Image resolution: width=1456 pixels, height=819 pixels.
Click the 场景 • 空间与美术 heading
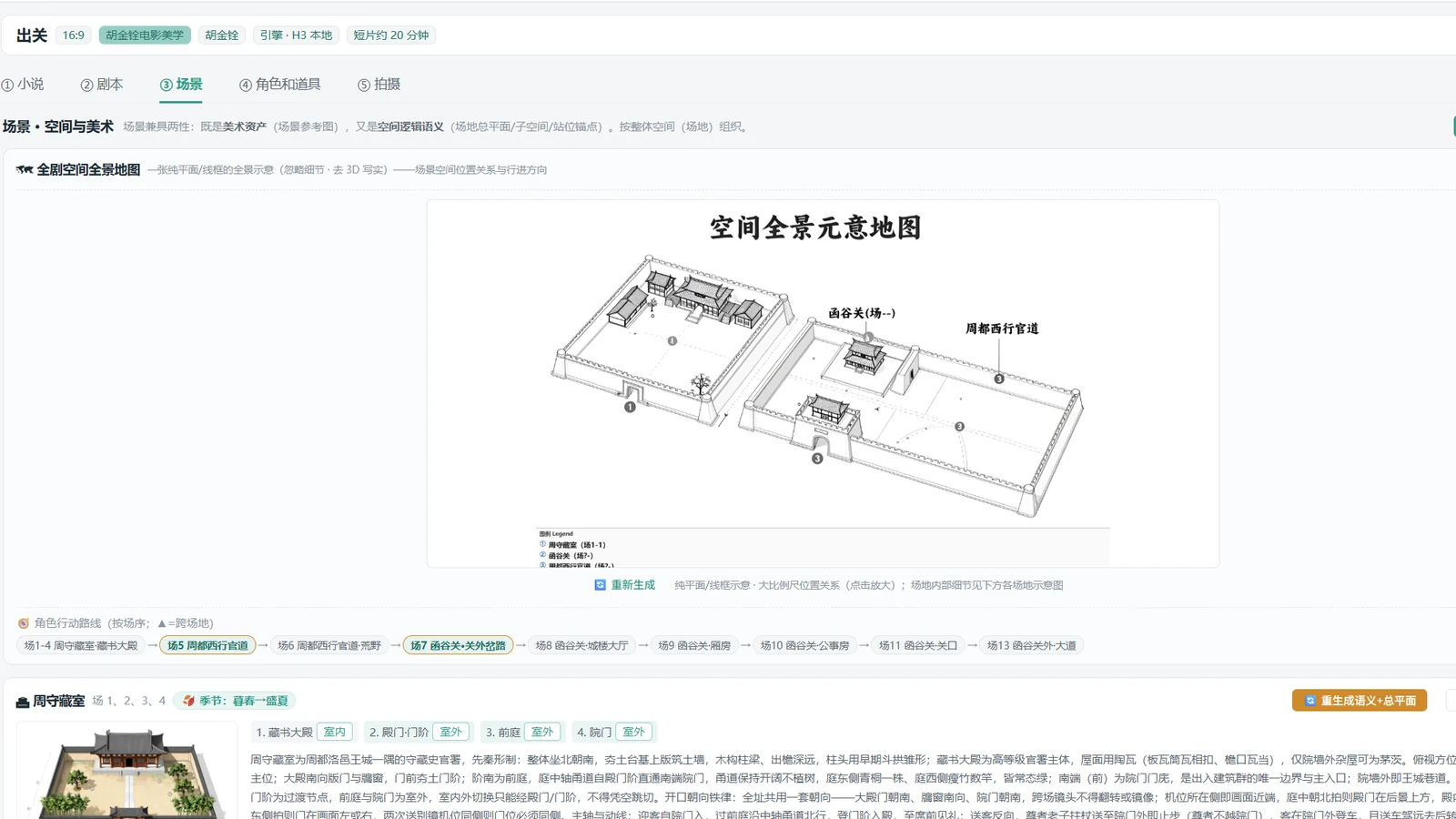click(58, 126)
